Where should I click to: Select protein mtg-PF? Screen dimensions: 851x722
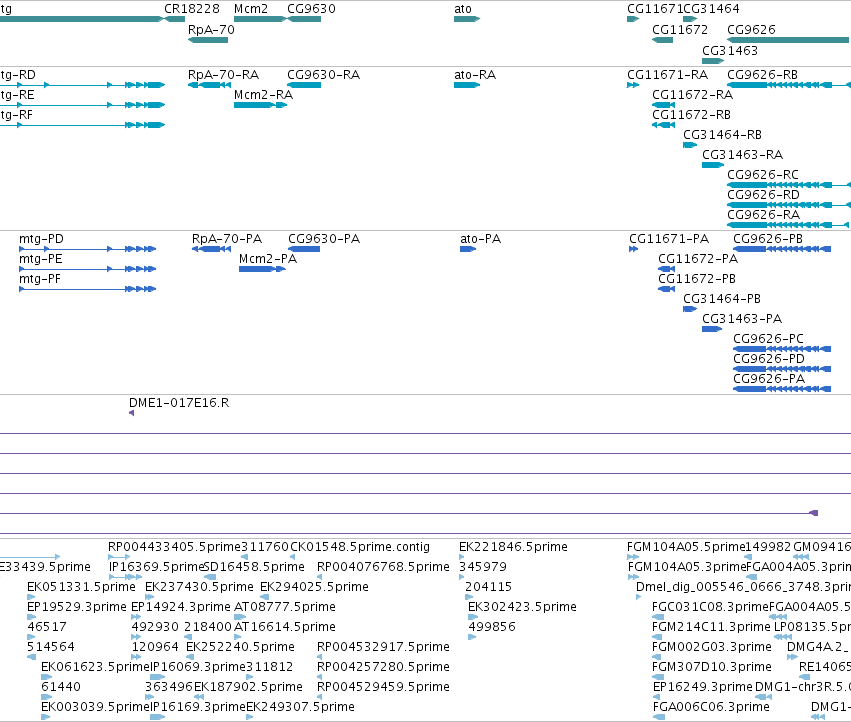tap(40, 279)
